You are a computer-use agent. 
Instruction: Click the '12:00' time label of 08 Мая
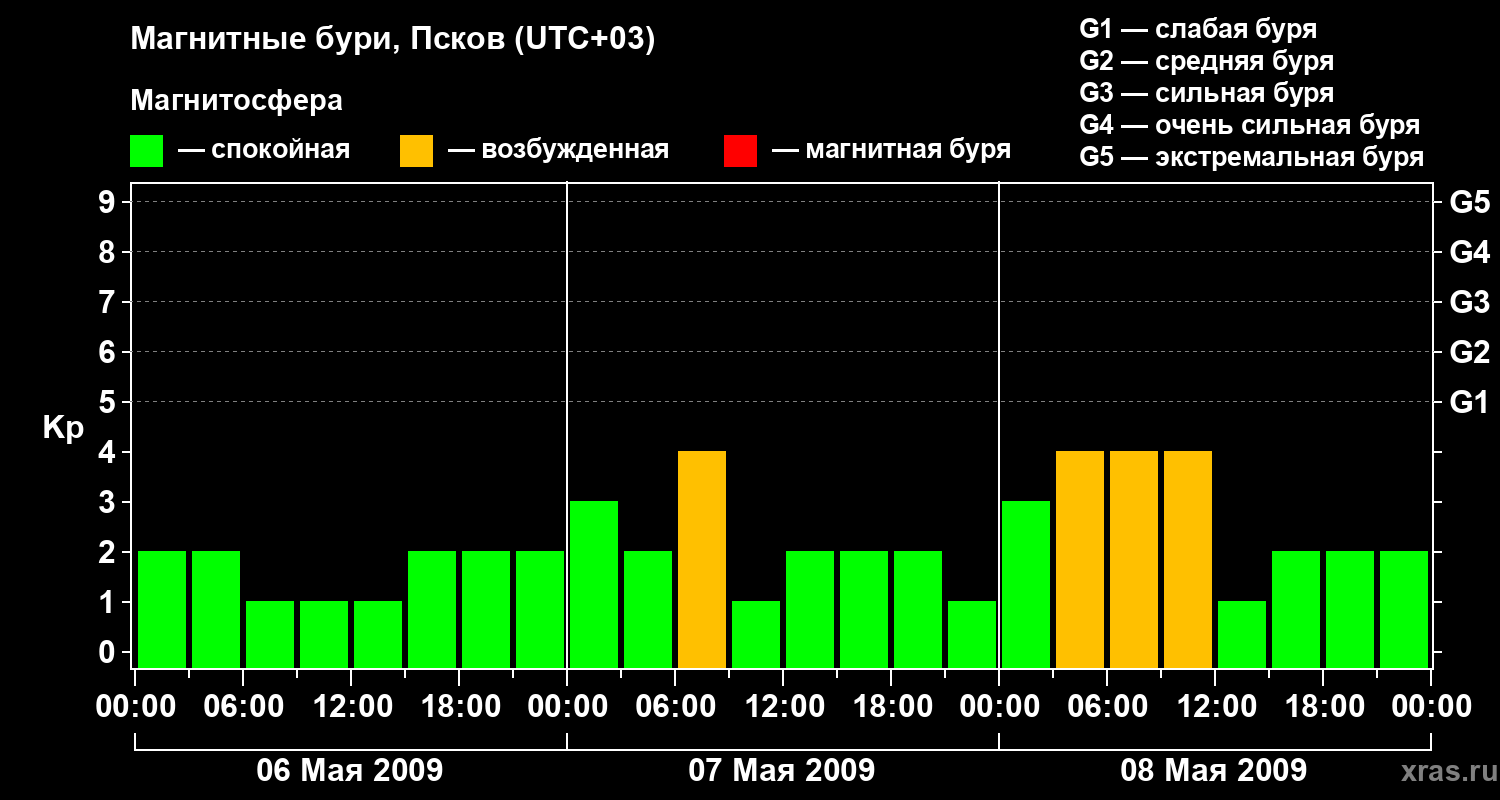click(1215, 706)
